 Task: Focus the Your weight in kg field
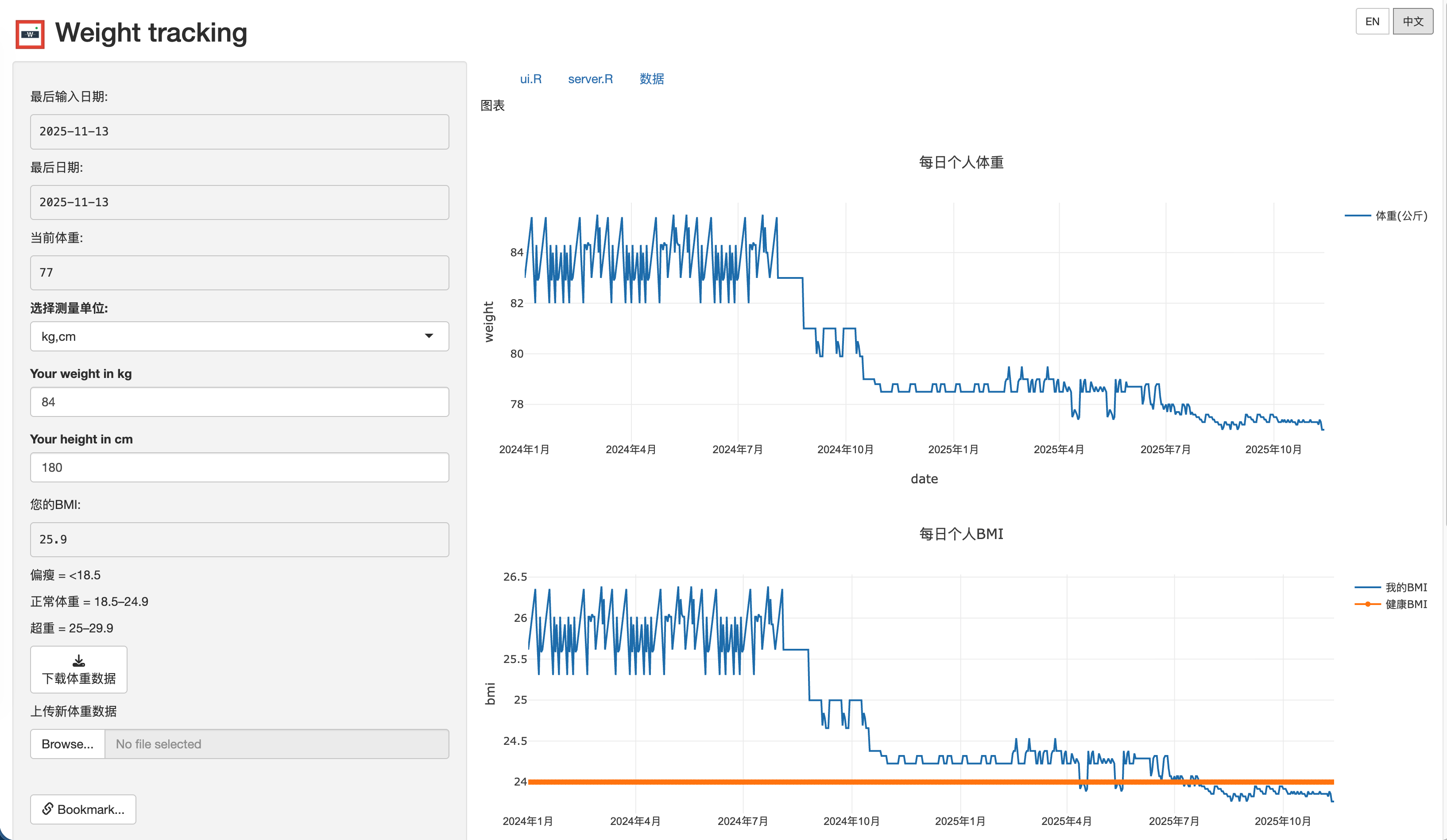(x=240, y=402)
